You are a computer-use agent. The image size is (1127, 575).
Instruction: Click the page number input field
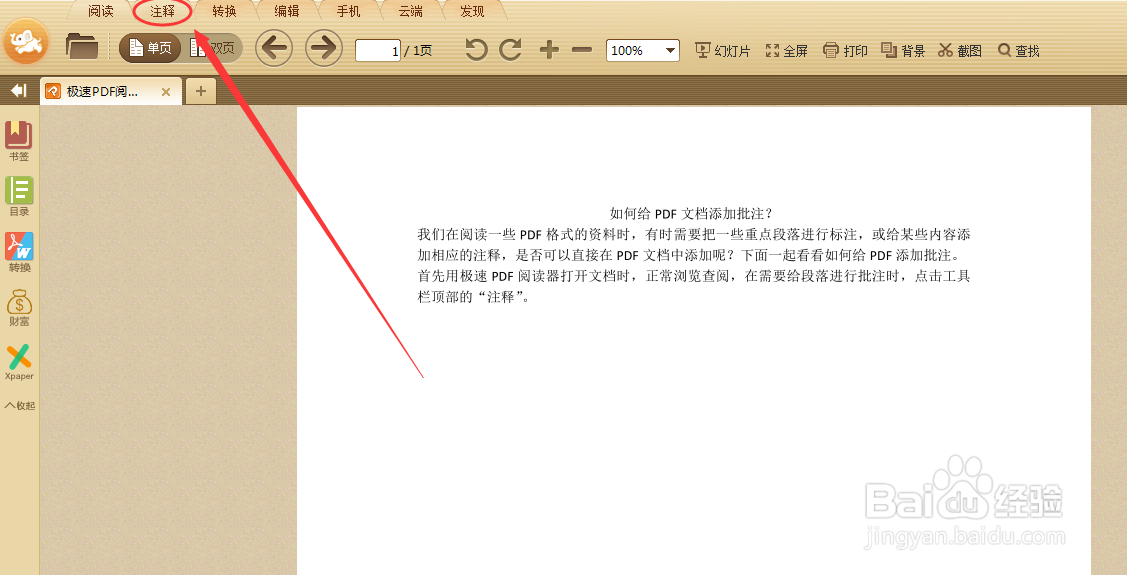[378, 50]
